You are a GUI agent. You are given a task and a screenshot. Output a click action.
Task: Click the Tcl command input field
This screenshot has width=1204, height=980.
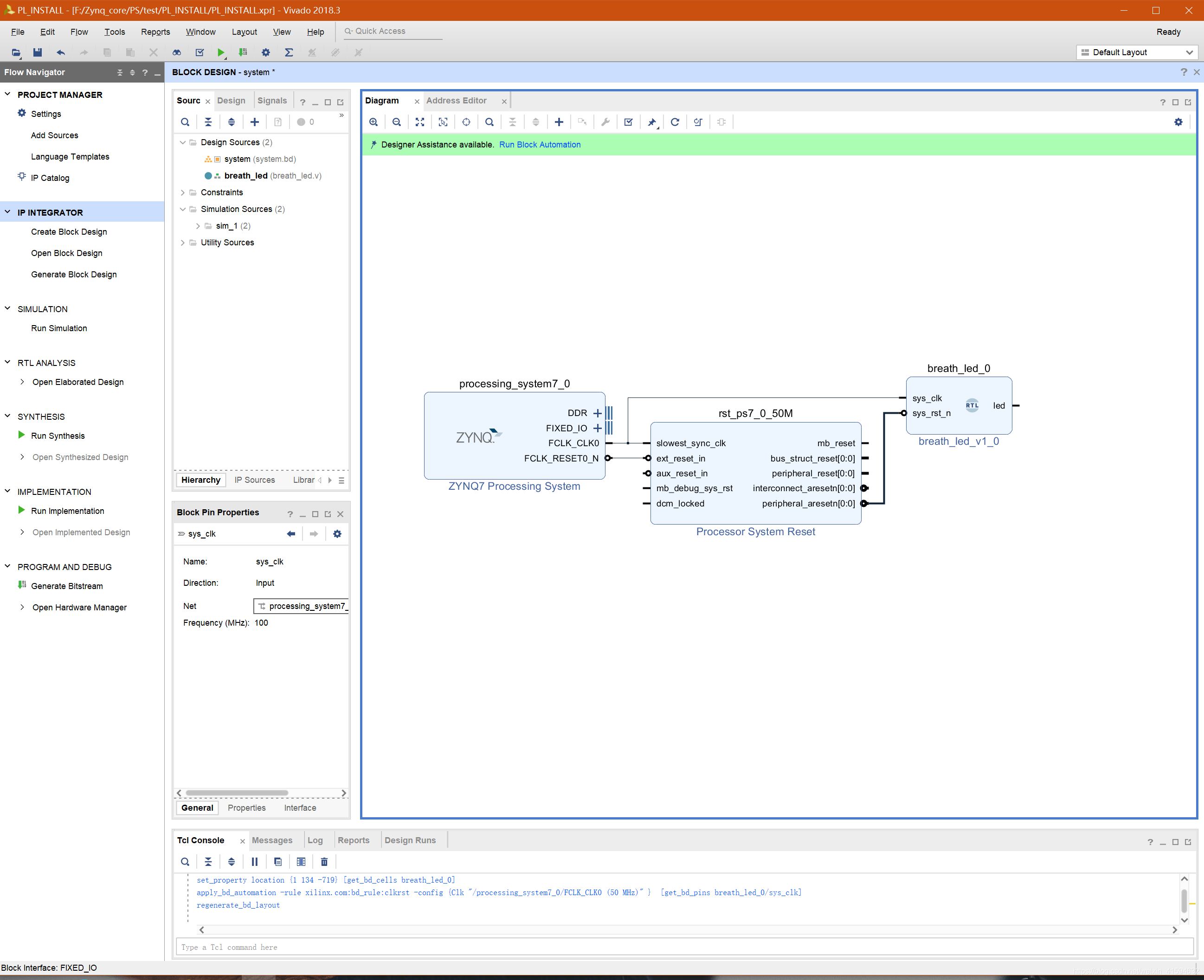coord(683,947)
